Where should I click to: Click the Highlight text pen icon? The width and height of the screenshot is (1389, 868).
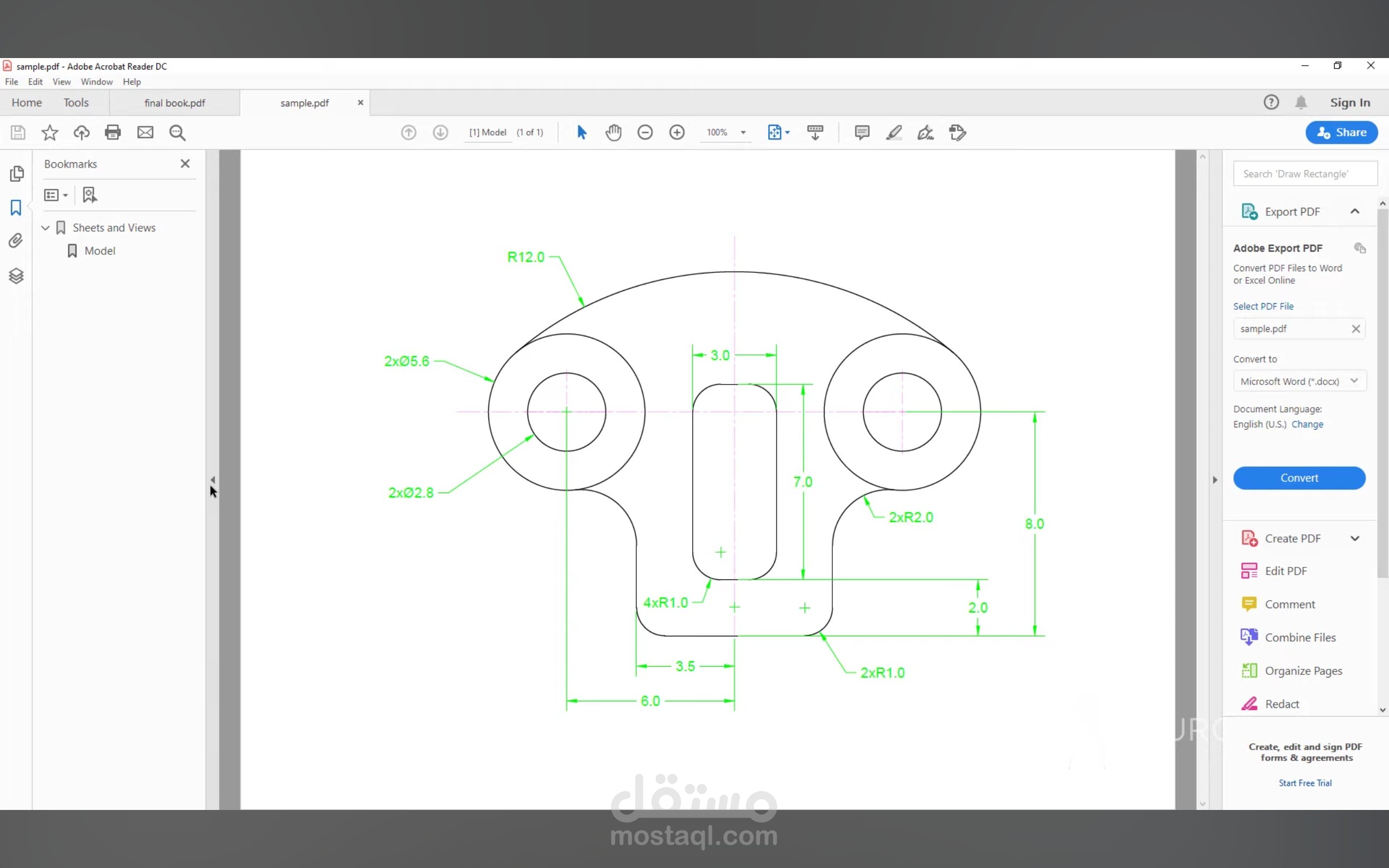tap(894, 132)
